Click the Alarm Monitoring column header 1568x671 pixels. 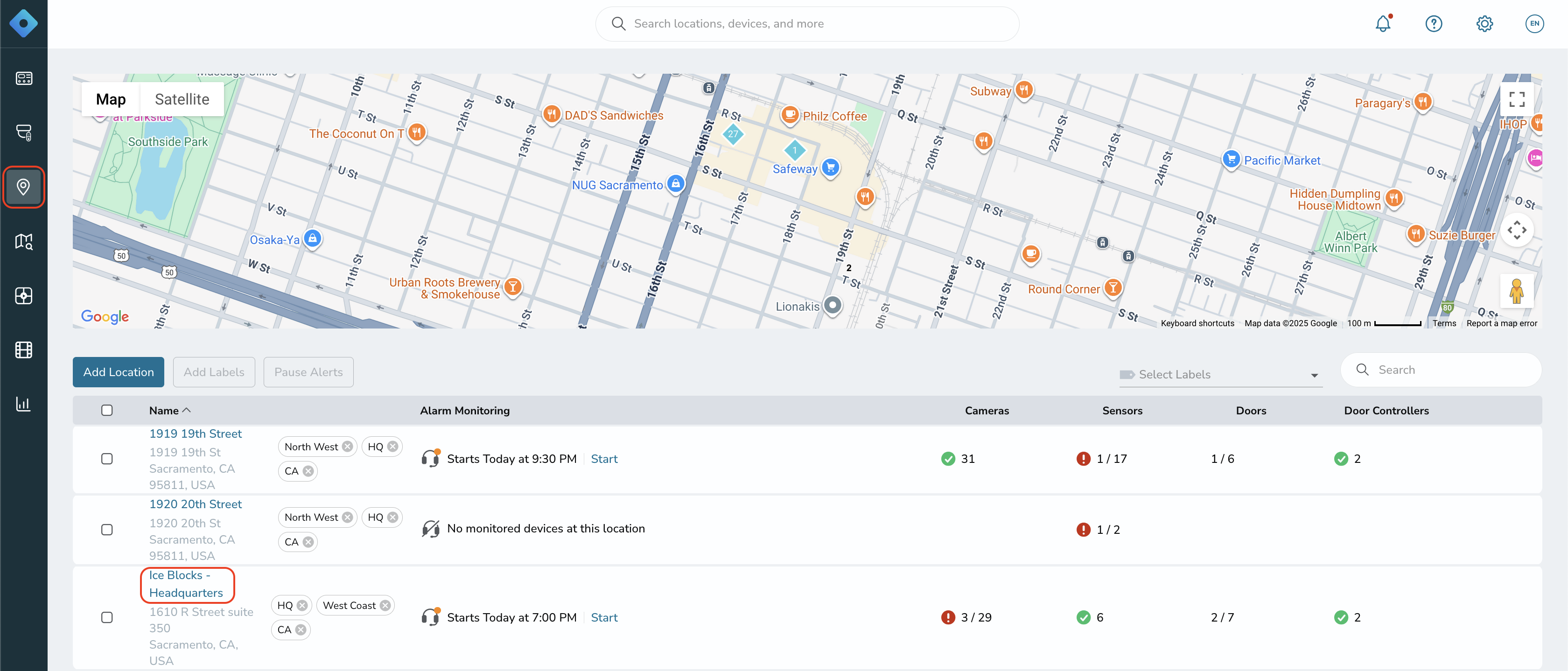[x=464, y=411]
